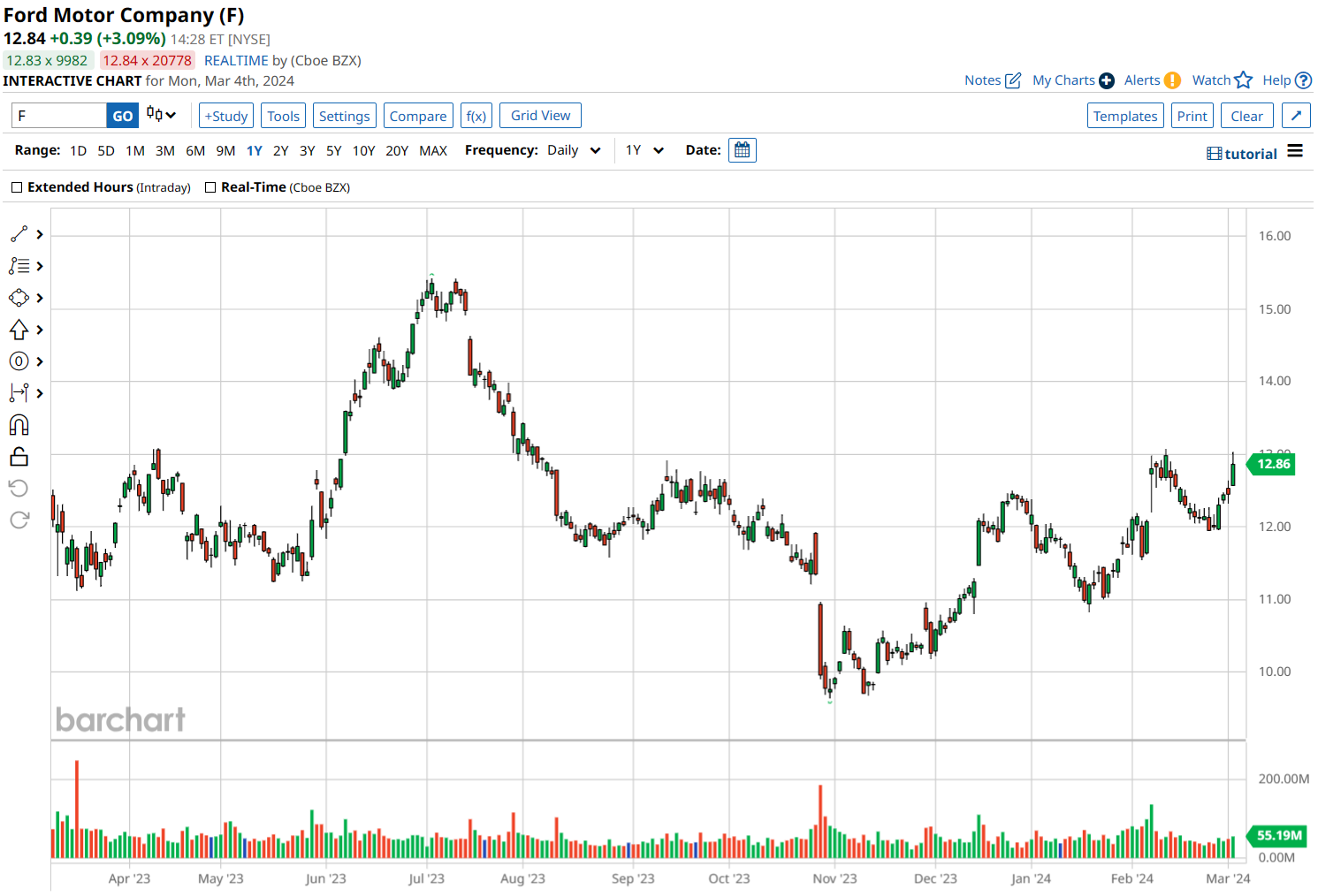Select the active 1Y range
The image size is (1318, 896).
click(x=255, y=151)
